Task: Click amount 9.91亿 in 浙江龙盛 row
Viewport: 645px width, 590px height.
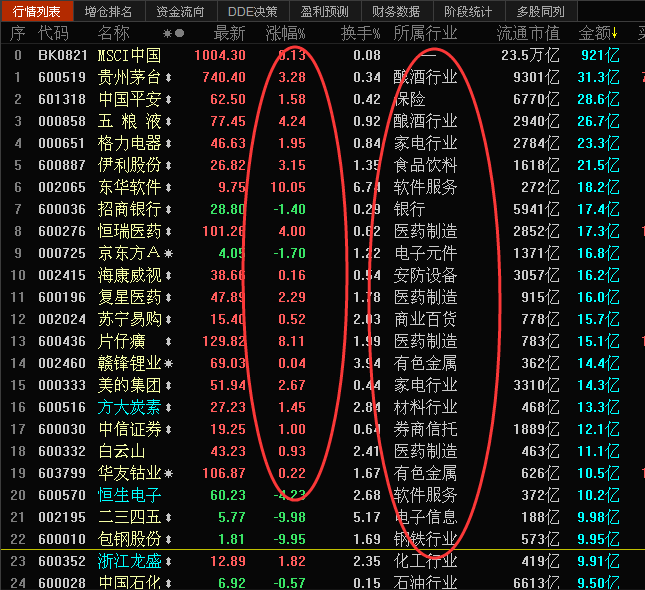Action: [599, 562]
